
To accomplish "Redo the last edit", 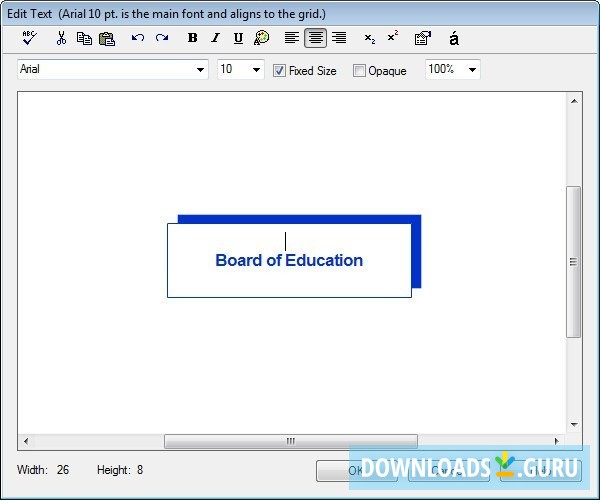I will pos(162,37).
